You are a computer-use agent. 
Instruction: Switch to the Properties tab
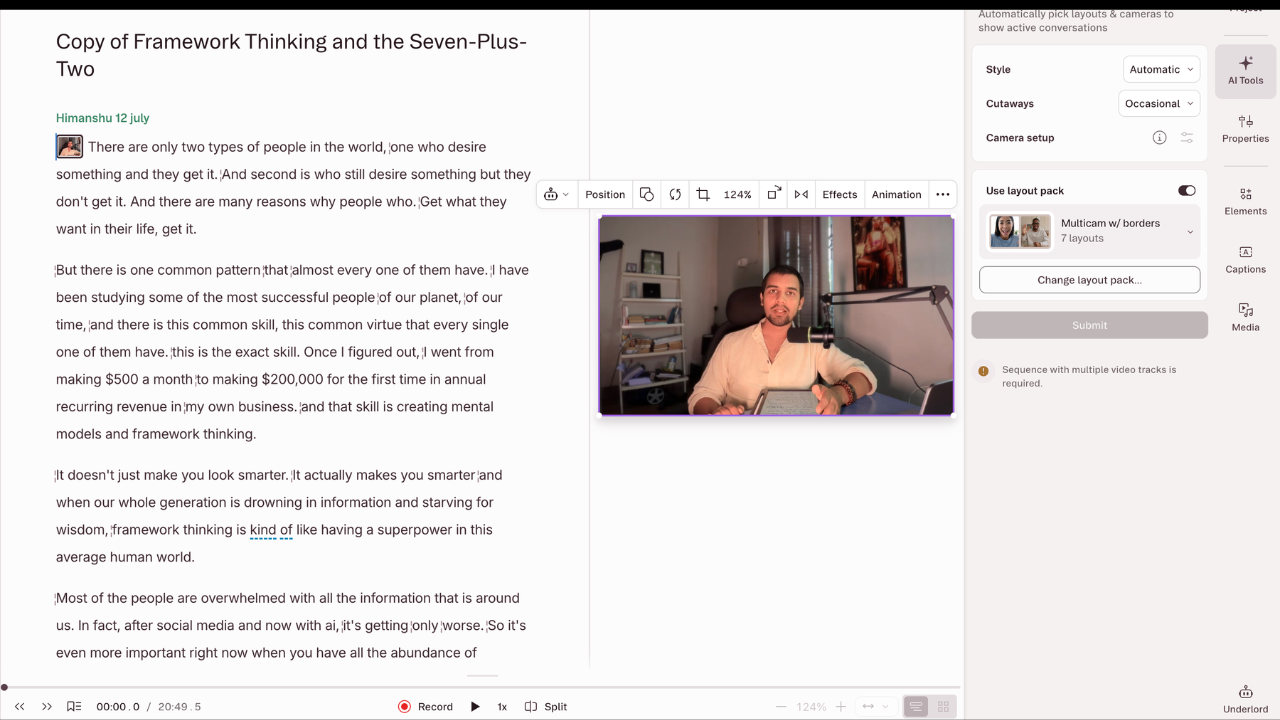pos(1245,129)
